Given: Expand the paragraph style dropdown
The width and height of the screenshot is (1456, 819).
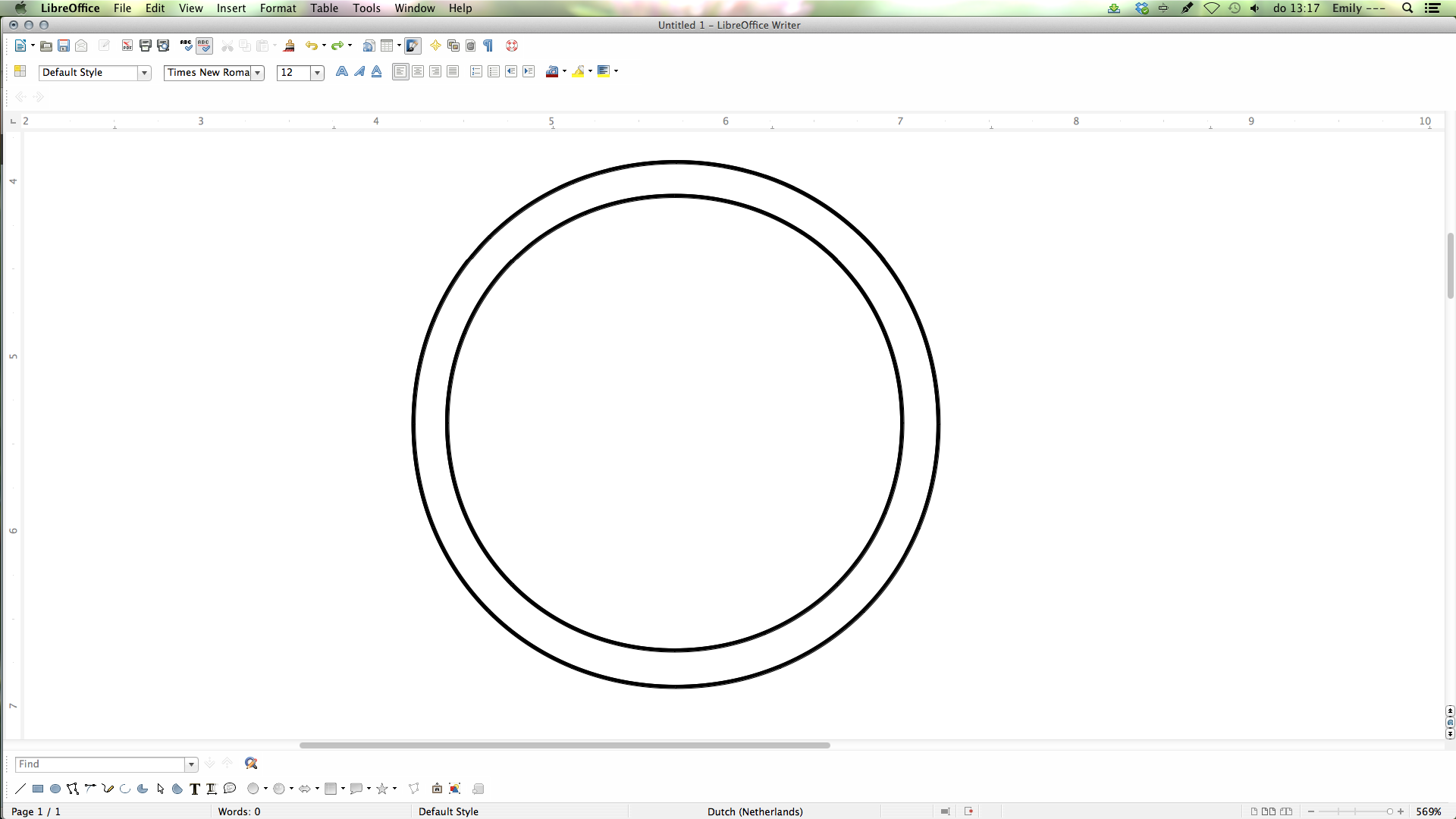Looking at the screenshot, I should click(144, 72).
